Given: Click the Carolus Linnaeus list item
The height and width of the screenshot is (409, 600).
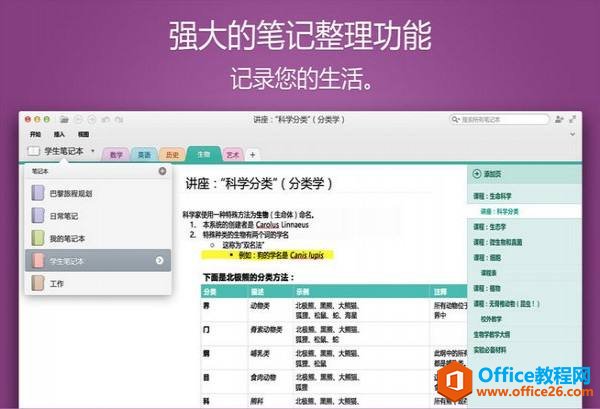Looking at the screenshot, I should [256, 225].
